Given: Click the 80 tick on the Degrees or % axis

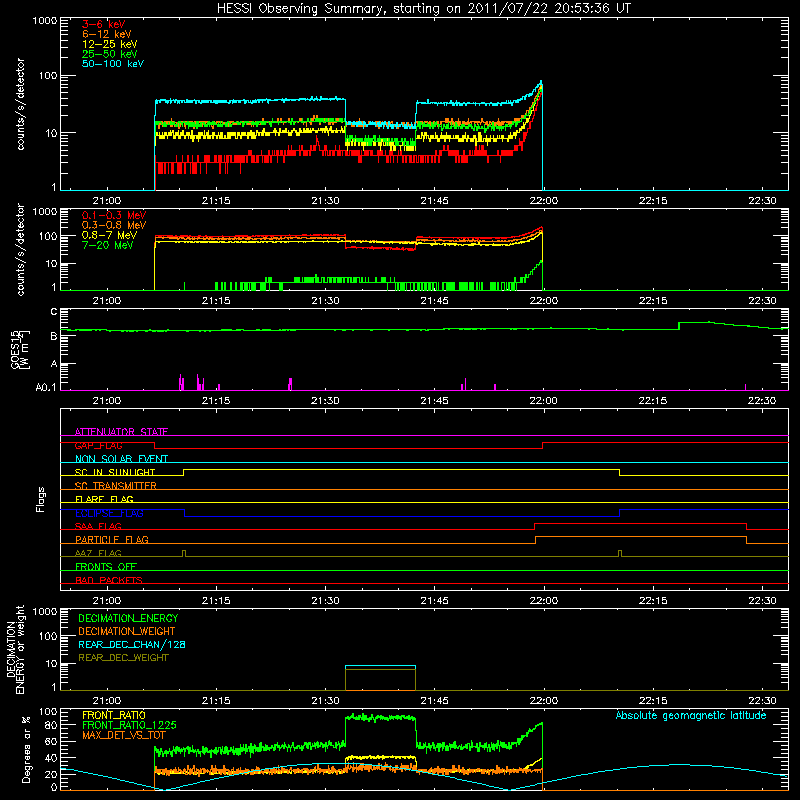Looking at the screenshot, I should click(x=51, y=725).
